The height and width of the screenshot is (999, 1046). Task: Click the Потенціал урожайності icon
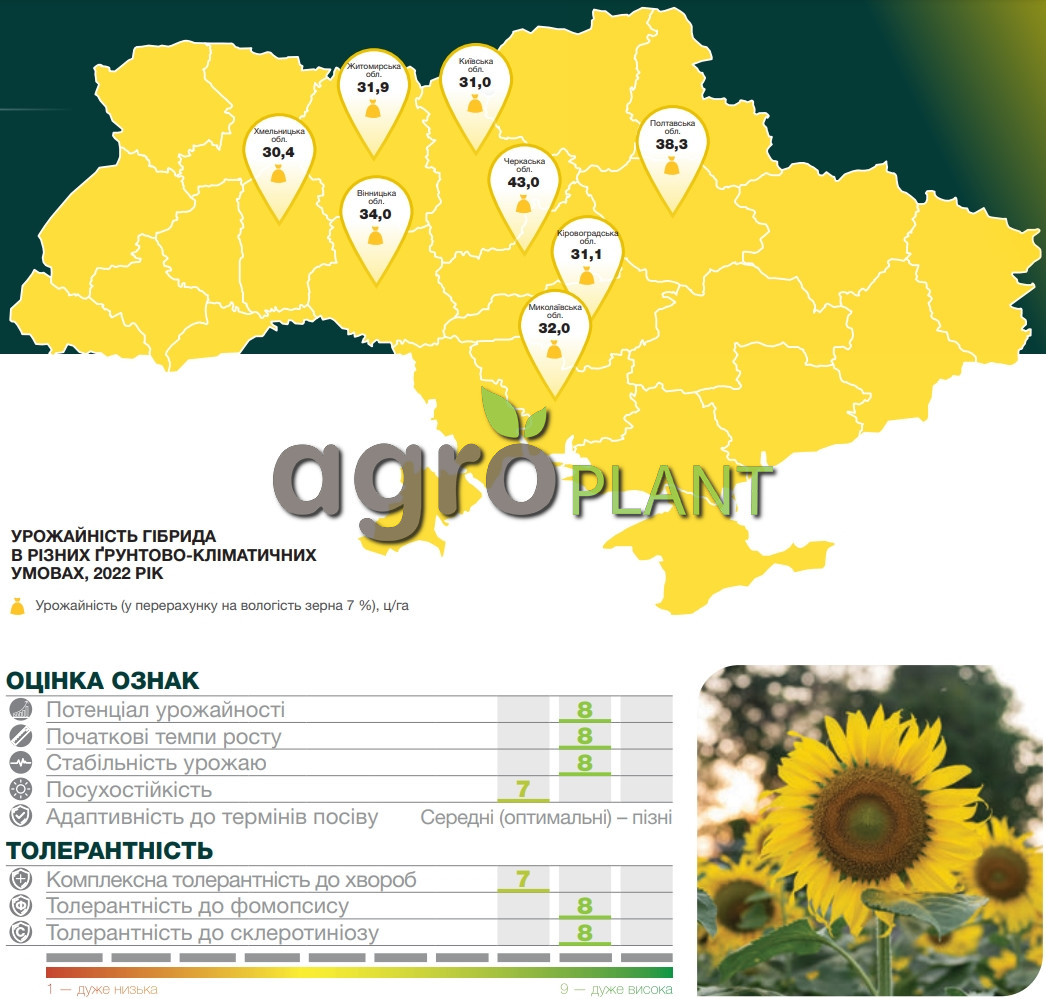[21, 710]
